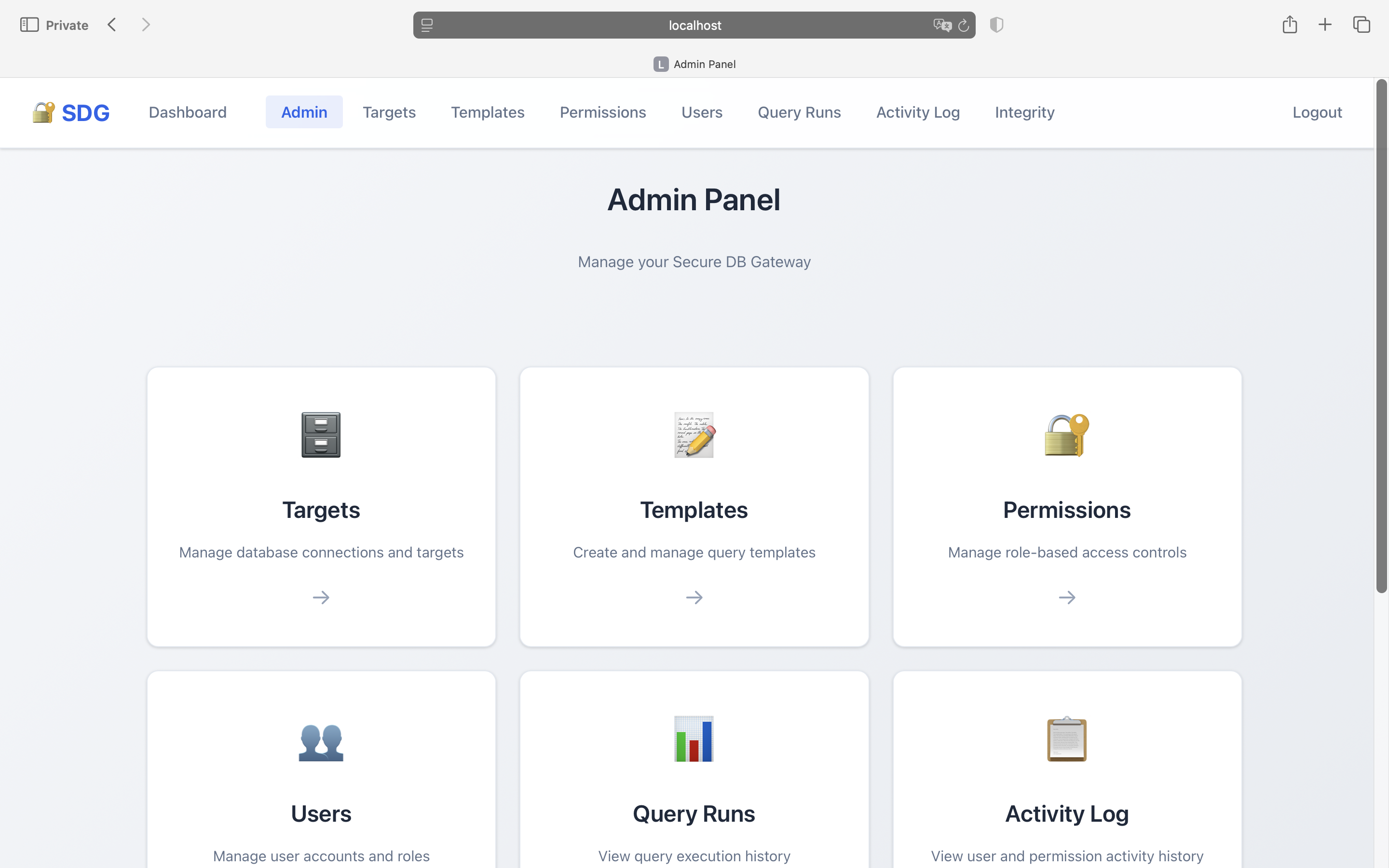Click the Templates pencil-and-memo icon
The width and height of the screenshot is (1389, 868).
(694, 434)
